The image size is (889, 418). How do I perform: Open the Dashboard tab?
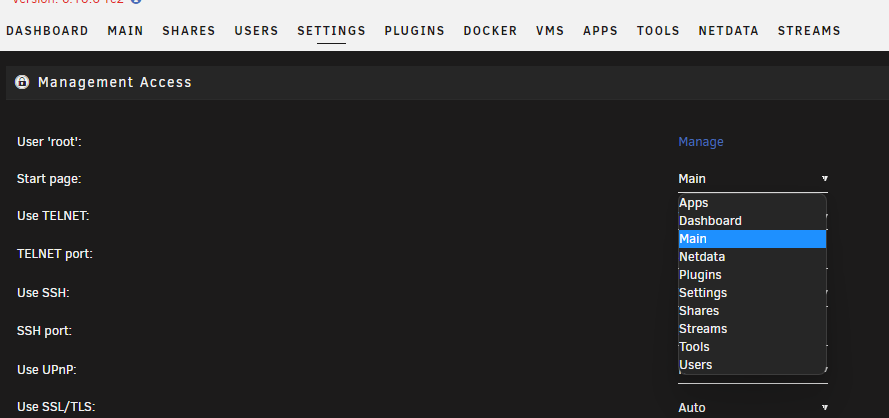(x=47, y=31)
